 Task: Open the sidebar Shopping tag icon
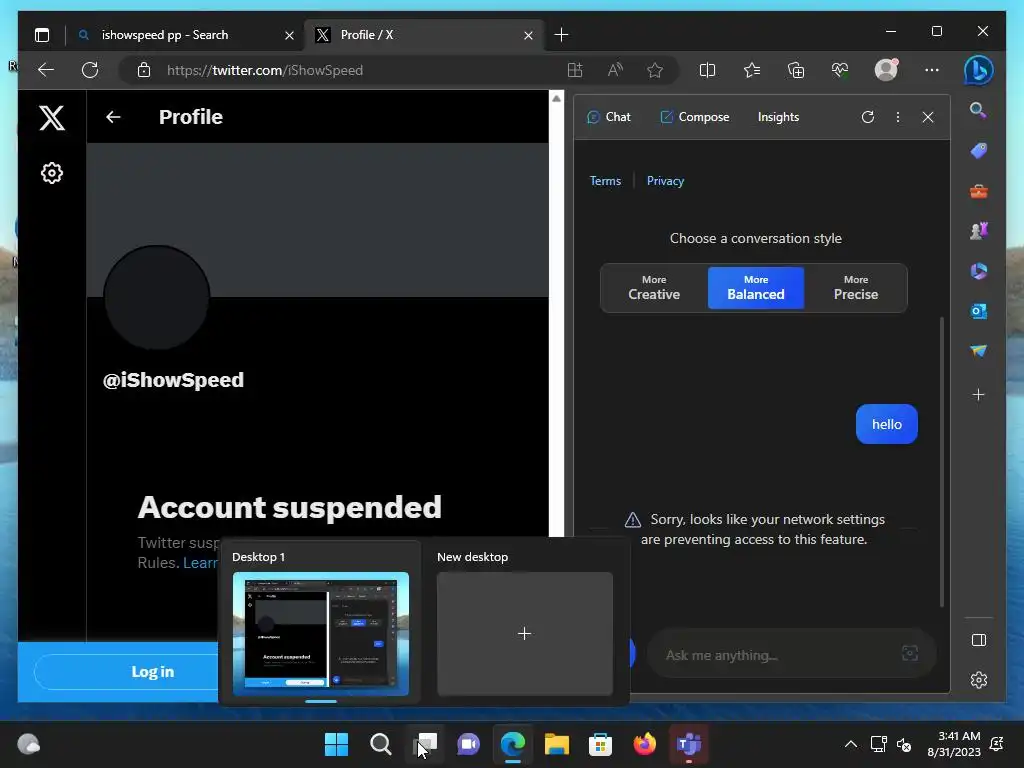point(978,151)
